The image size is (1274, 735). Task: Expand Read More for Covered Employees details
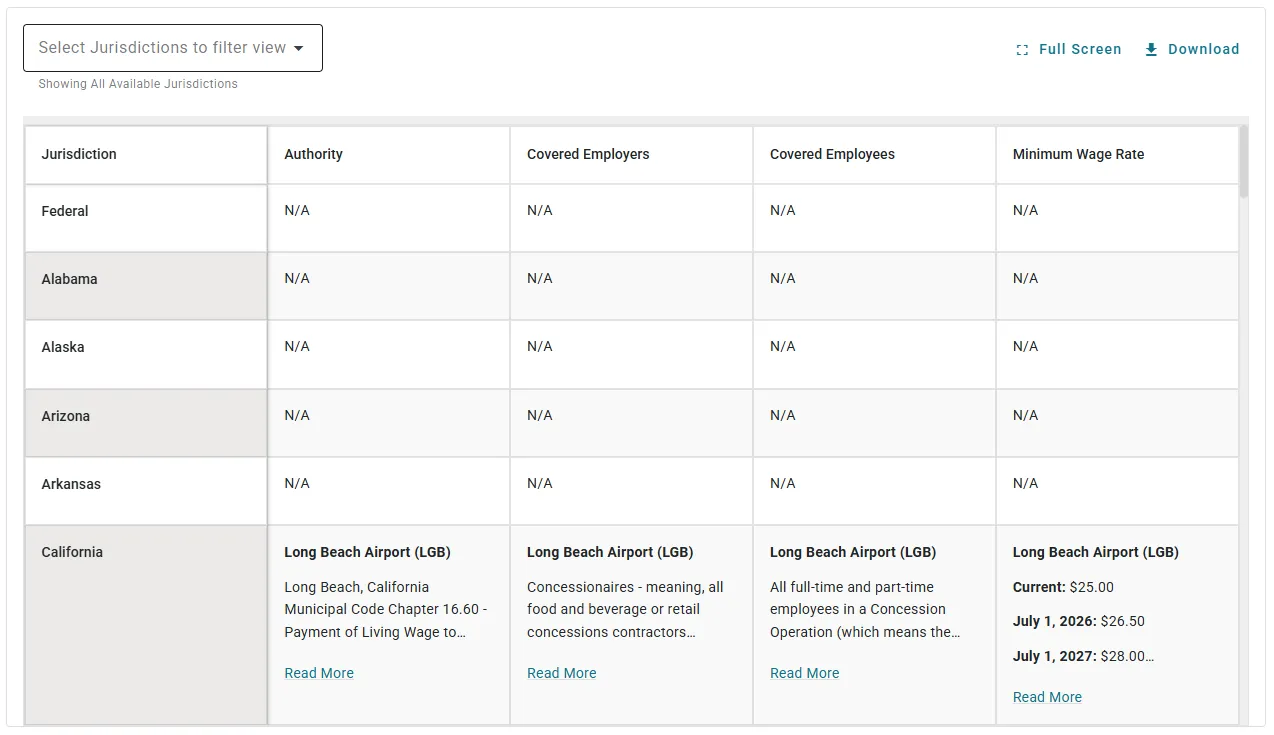click(x=805, y=673)
